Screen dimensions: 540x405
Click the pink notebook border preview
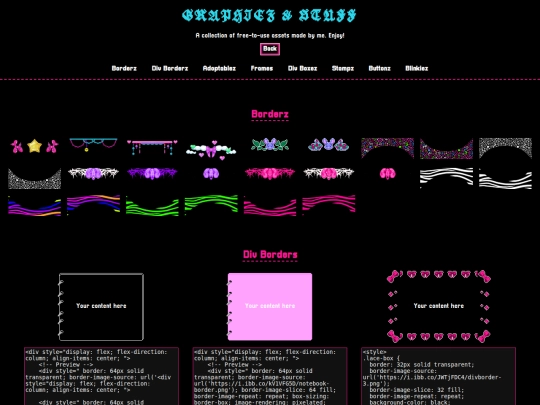(x=270, y=307)
